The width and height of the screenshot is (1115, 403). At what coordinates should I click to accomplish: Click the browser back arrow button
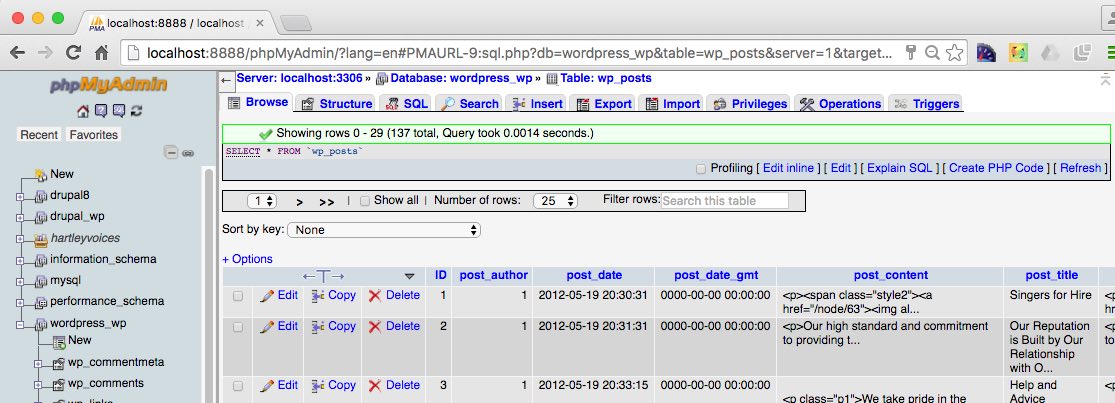tap(18, 53)
